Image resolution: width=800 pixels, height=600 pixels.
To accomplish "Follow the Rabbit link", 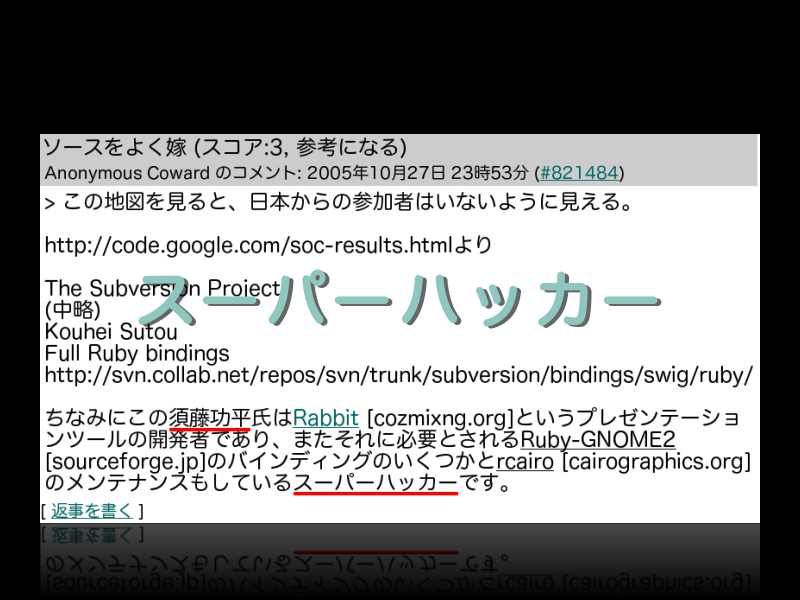I will [326, 418].
